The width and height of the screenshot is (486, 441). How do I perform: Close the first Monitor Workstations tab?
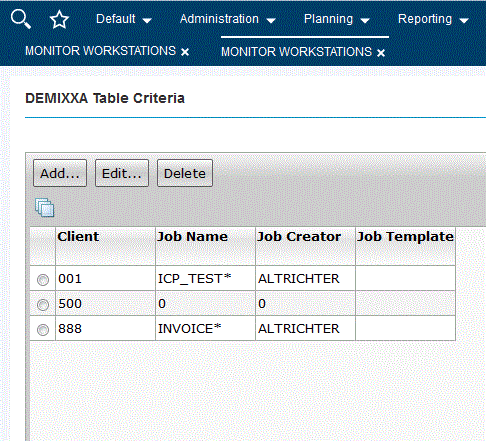coord(185,52)
